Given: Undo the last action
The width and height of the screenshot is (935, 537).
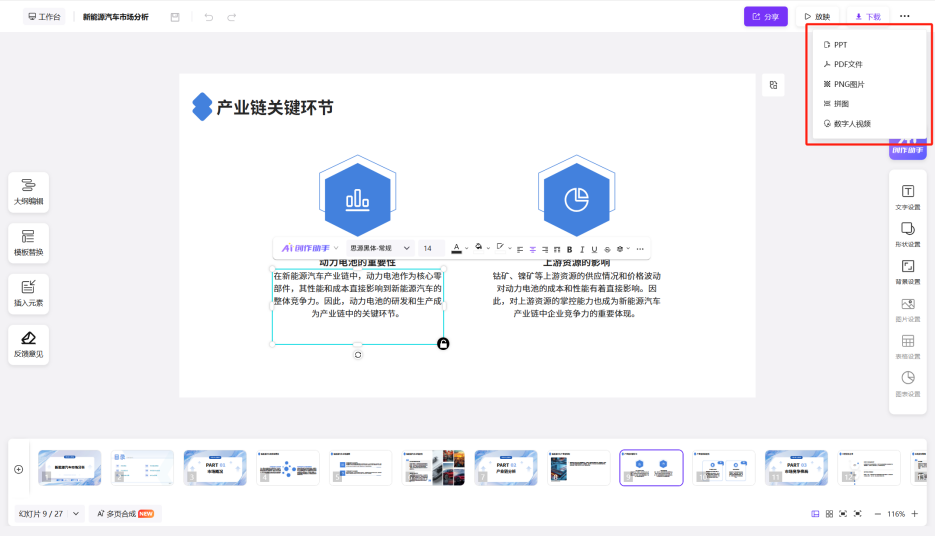Looking at the screenshot, I should [x=209, y=17].
